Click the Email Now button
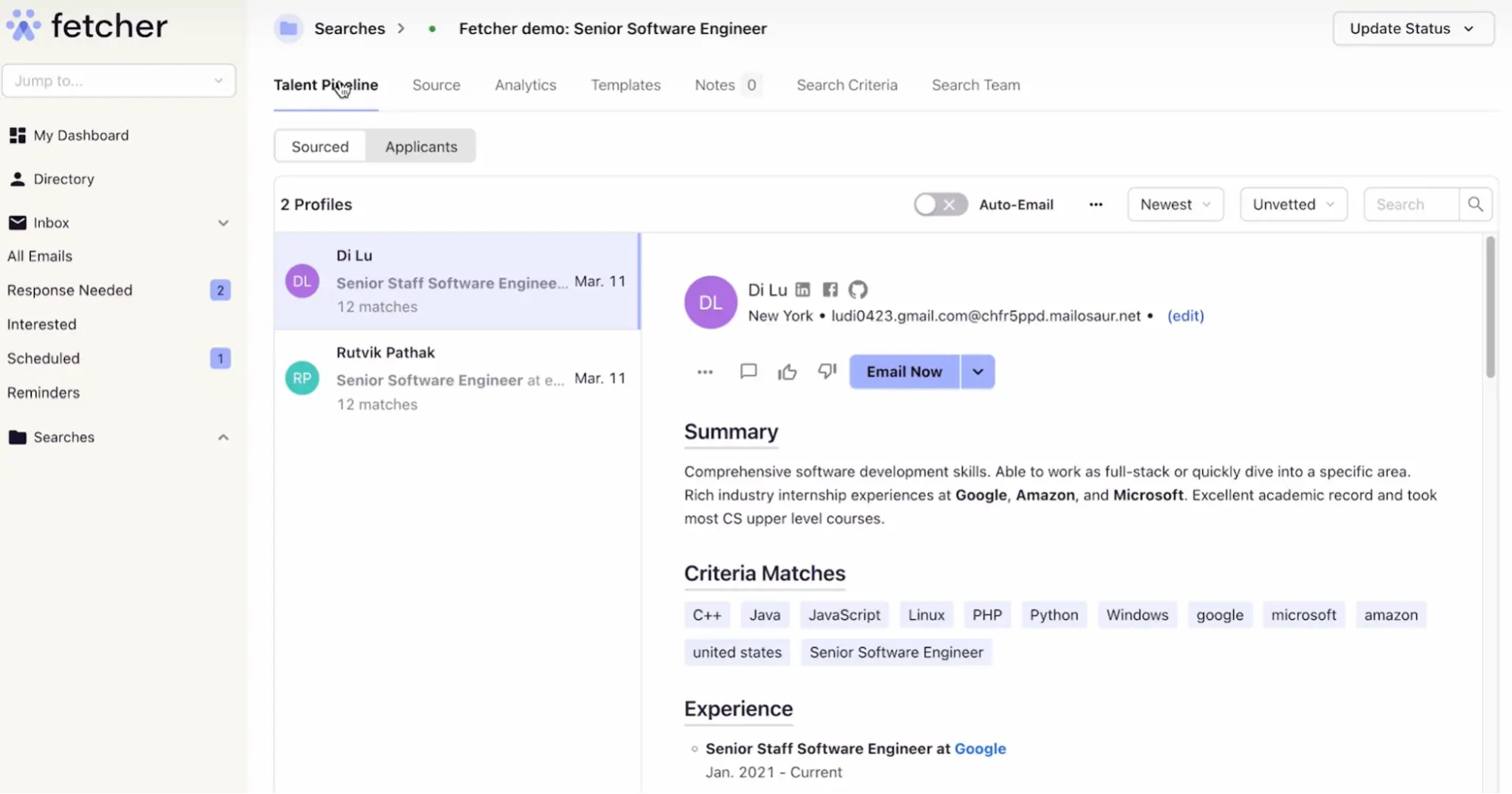This screenshot has height=794, width=1512. coord(905,371)
